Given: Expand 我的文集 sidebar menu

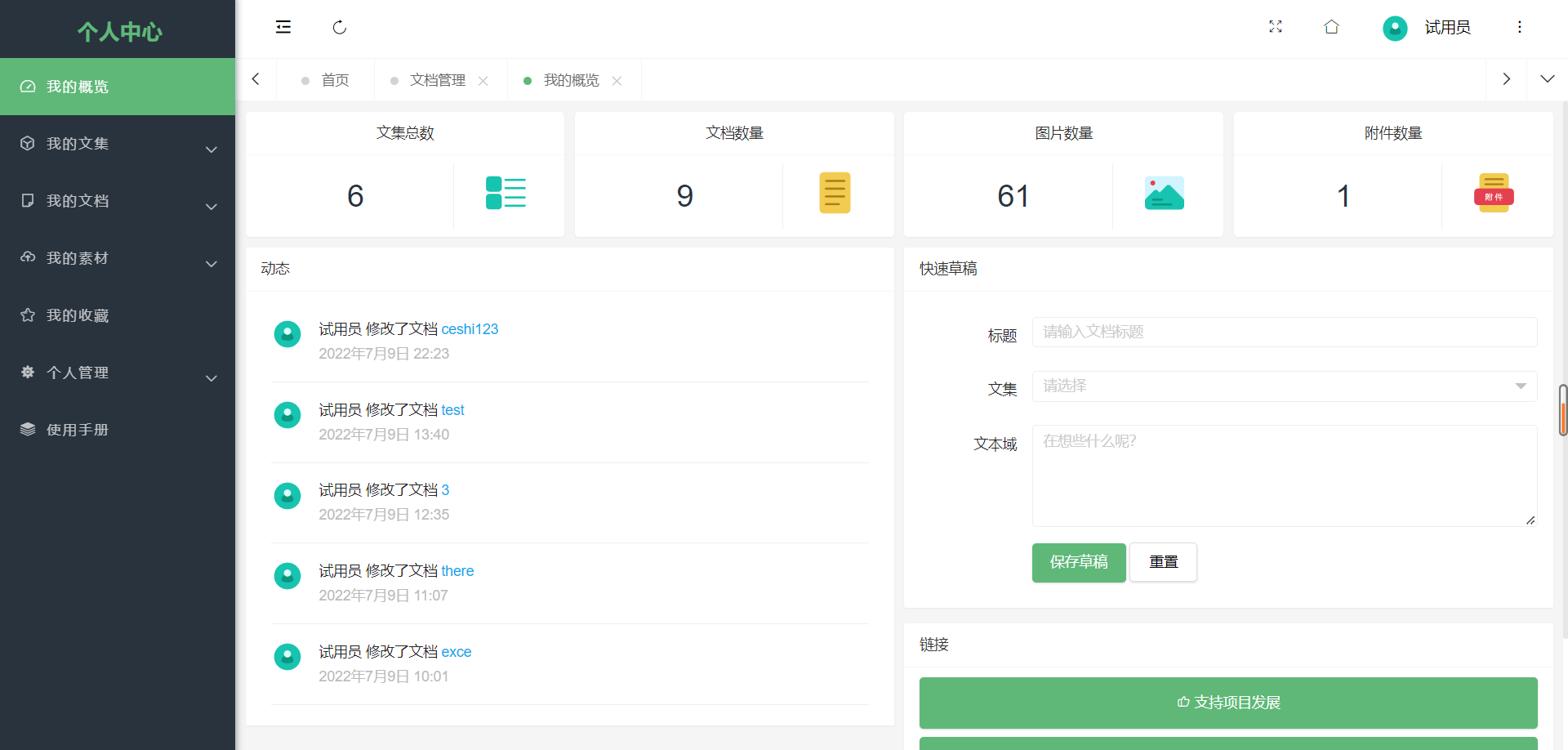Looking at the screenshot, I should pyautogui.click(x=118, y=144).
